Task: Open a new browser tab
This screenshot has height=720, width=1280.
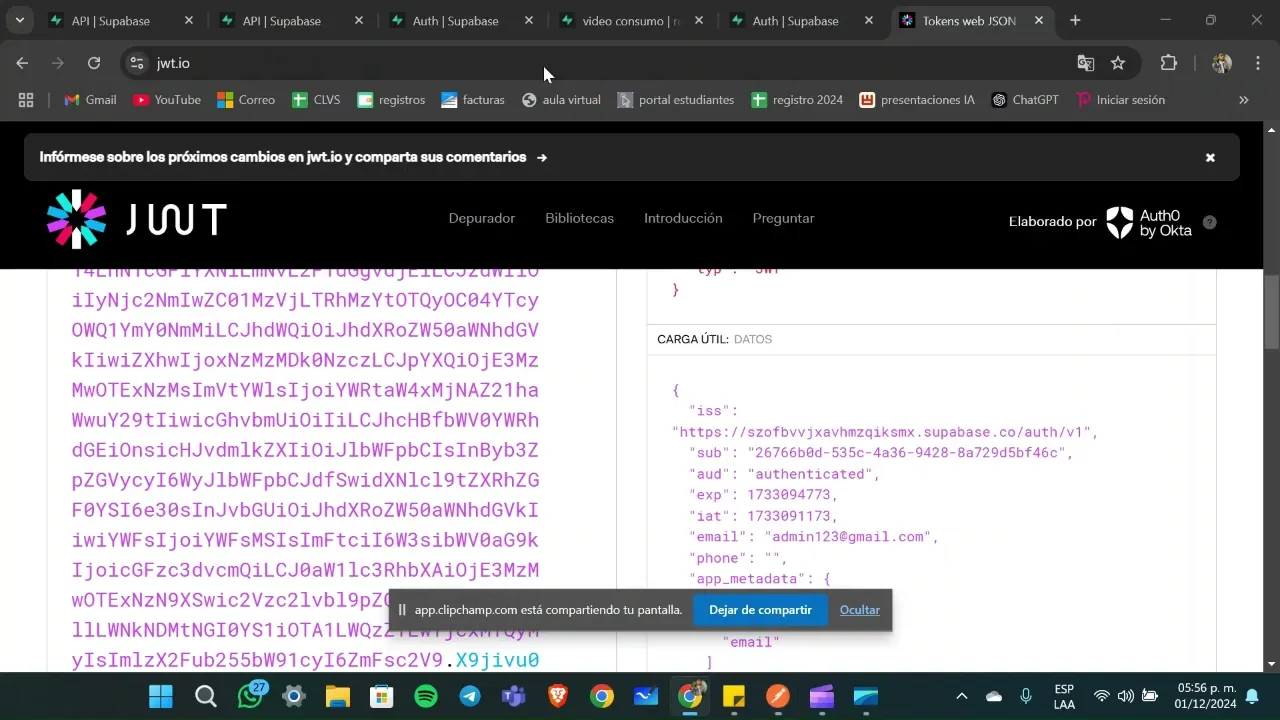Action: pyautogui.click(x=1075, y=20)
